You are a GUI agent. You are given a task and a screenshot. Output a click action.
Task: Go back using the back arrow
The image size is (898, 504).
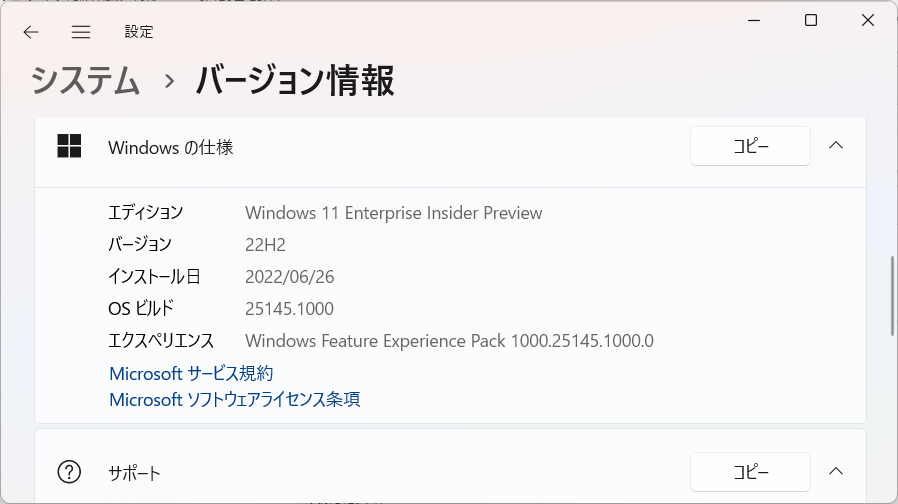coord(31,32)
